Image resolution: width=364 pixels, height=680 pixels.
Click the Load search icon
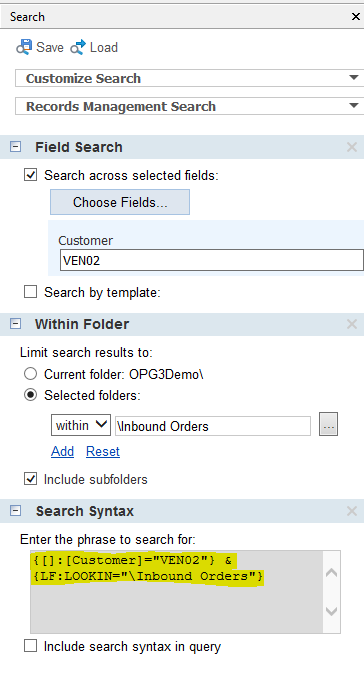click(78, 47)
